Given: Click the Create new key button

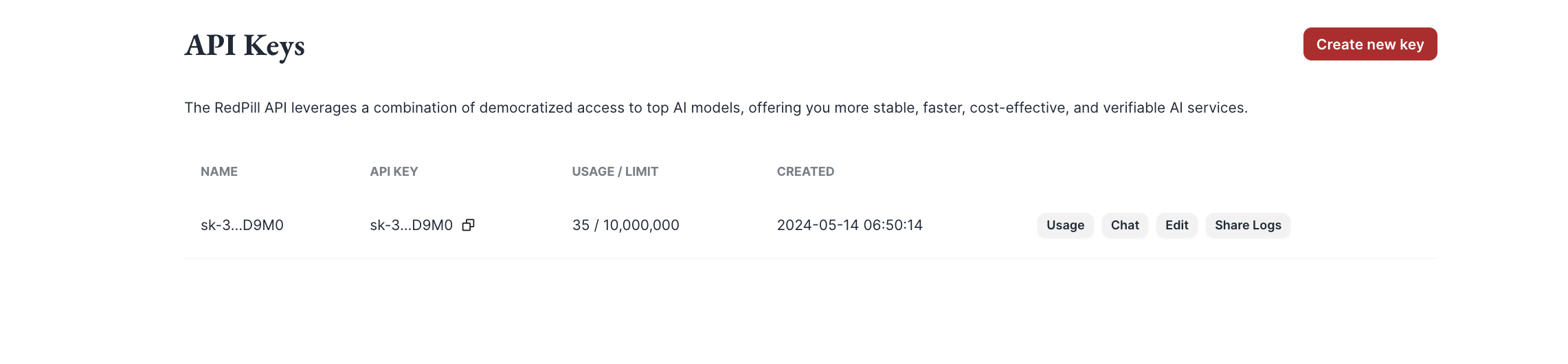Looking at the screenshot, I should [1370, 44].
